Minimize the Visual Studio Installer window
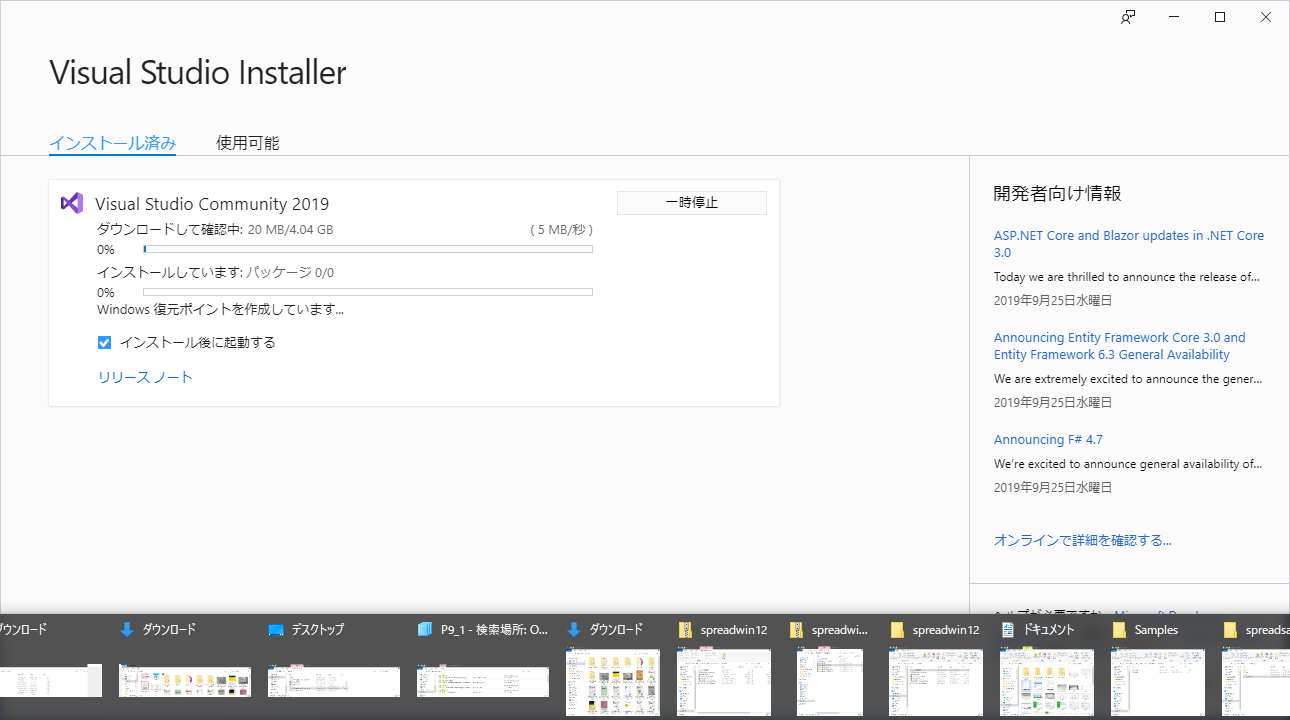 coord(1174,17)
